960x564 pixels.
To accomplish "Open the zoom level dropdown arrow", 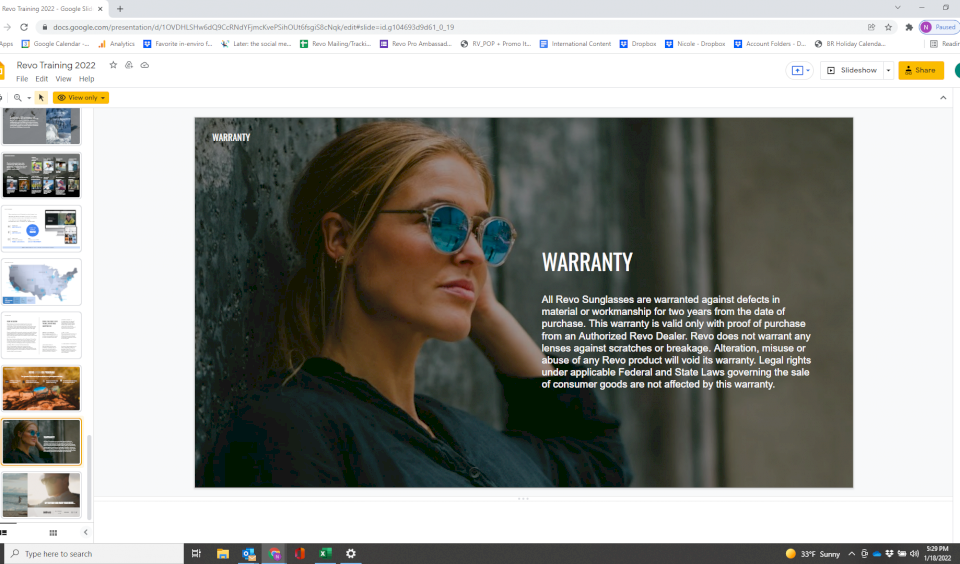I will tap(29, 98).
